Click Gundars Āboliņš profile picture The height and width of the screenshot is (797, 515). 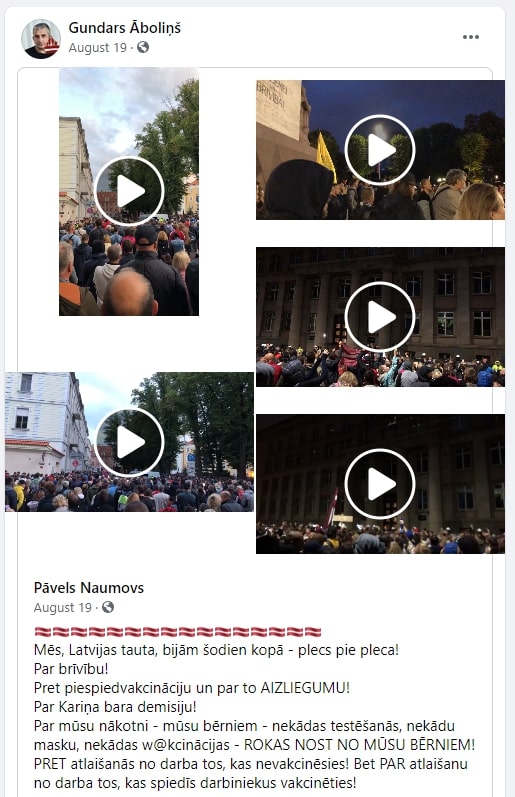[x=41, y=39]
